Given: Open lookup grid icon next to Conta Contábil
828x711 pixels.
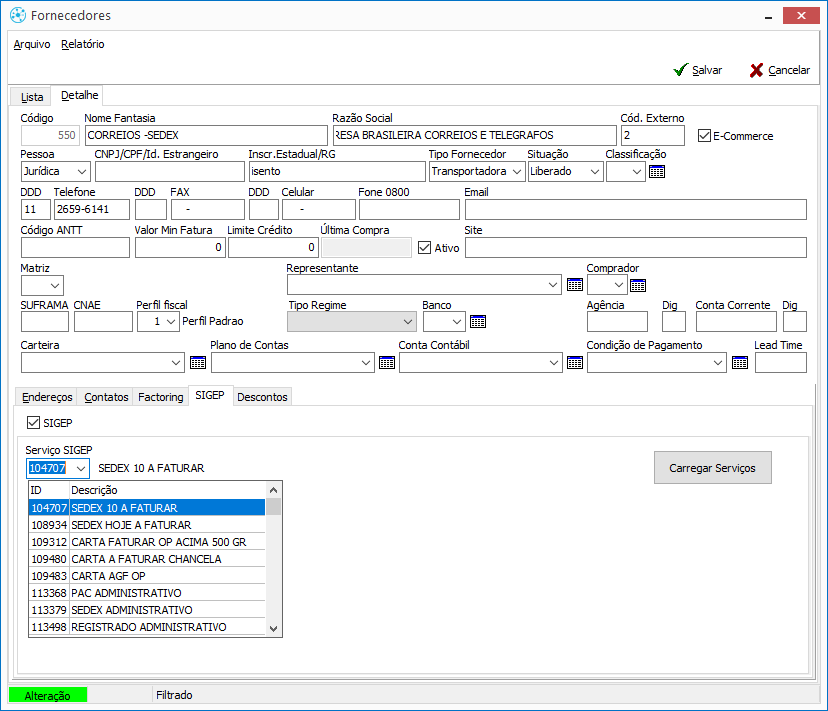Looking at the screenshot, I should click(x=575, y=363).
